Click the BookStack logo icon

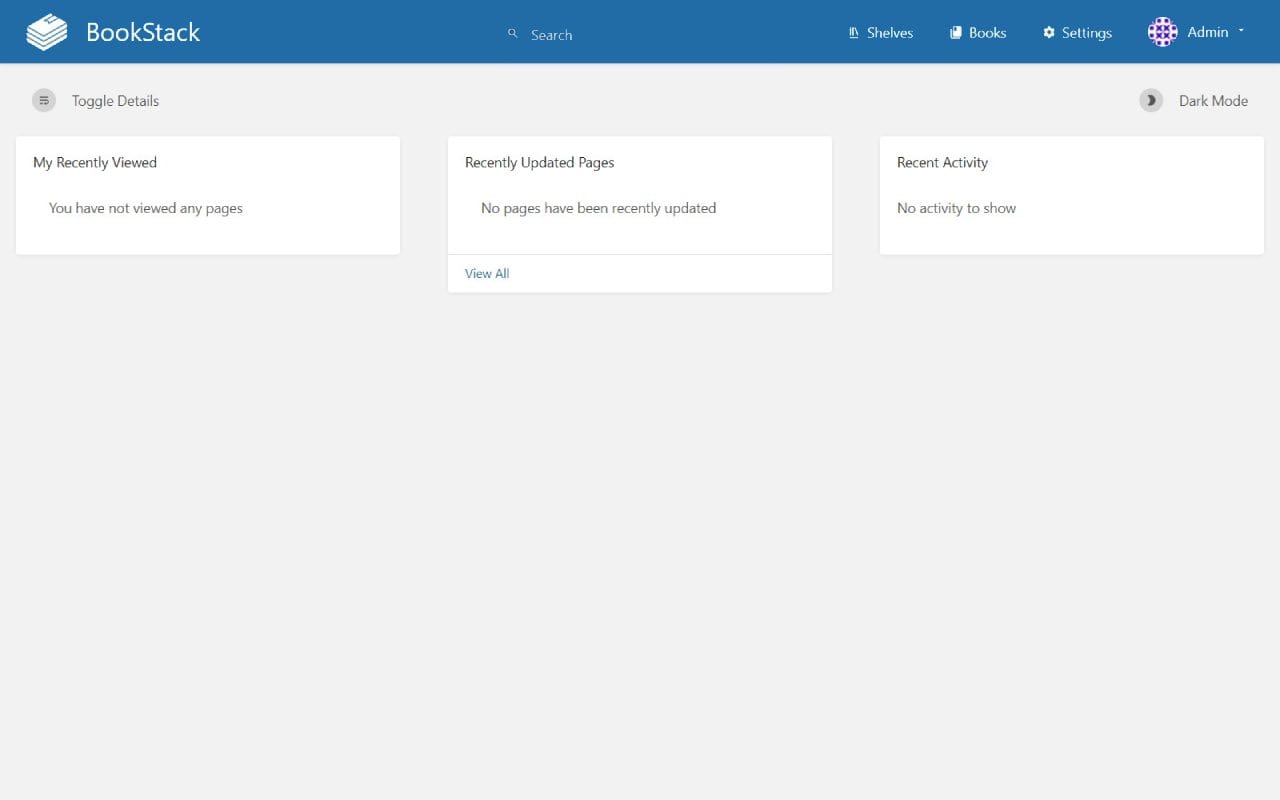tap(46, 31)
